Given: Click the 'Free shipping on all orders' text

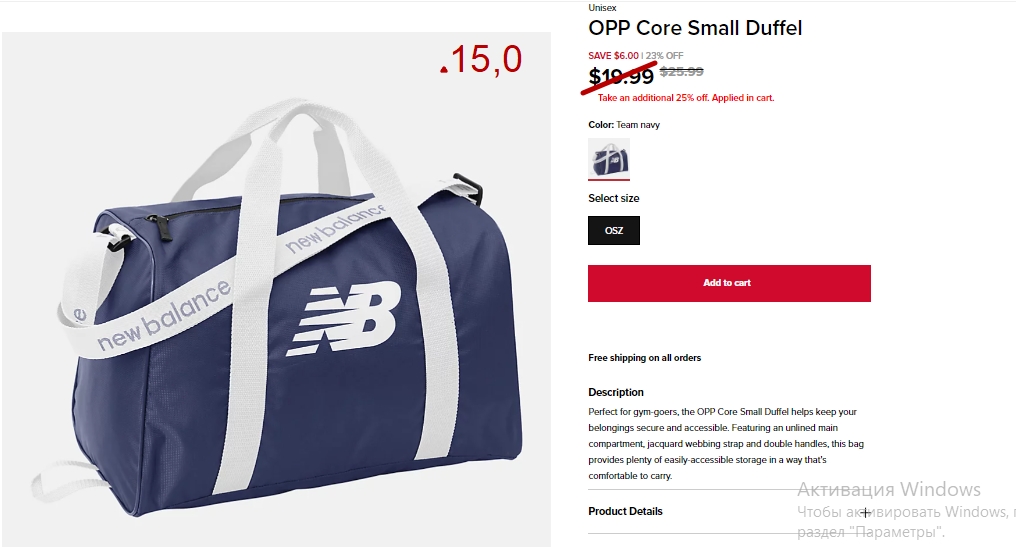Looking at the screenshot, I should [x=645, y=358].
